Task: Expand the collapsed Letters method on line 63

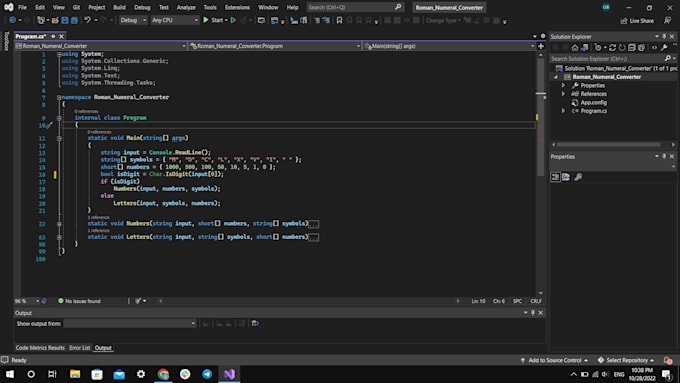Action: [59, 237]
